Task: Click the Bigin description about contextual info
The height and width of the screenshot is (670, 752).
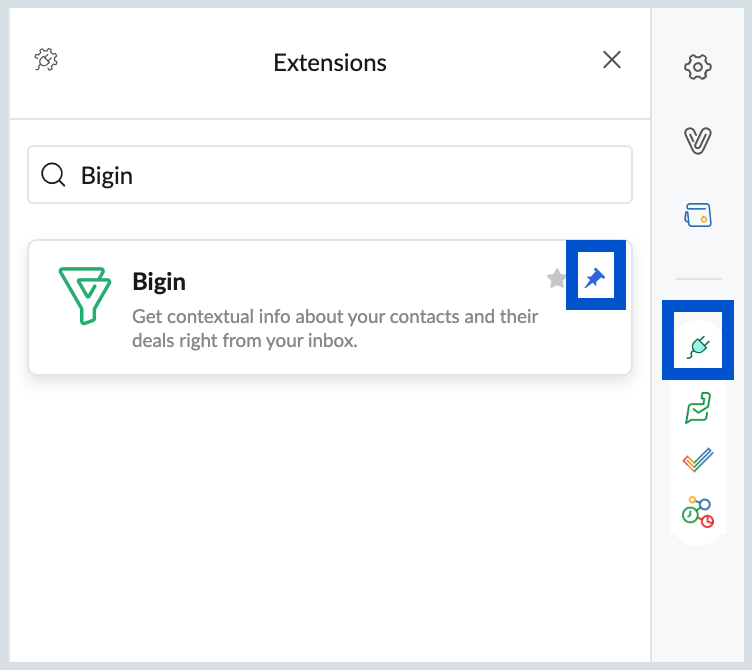Action: 335,329
